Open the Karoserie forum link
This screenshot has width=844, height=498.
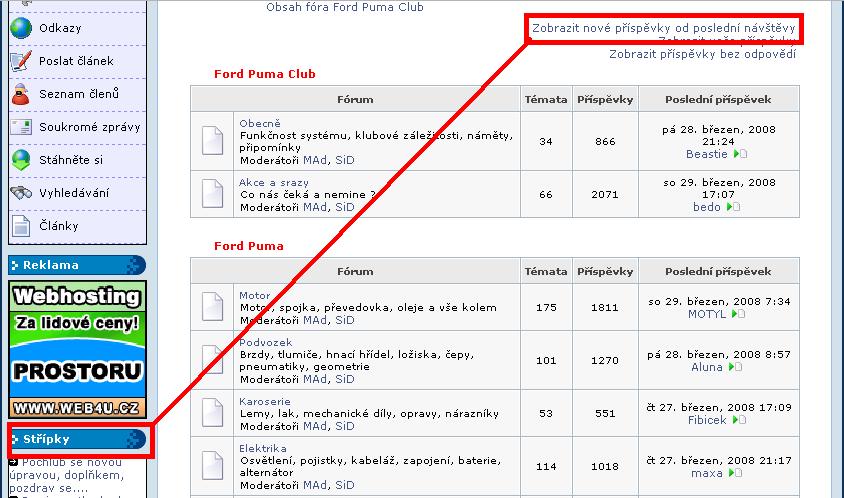[x=265, y=402]
